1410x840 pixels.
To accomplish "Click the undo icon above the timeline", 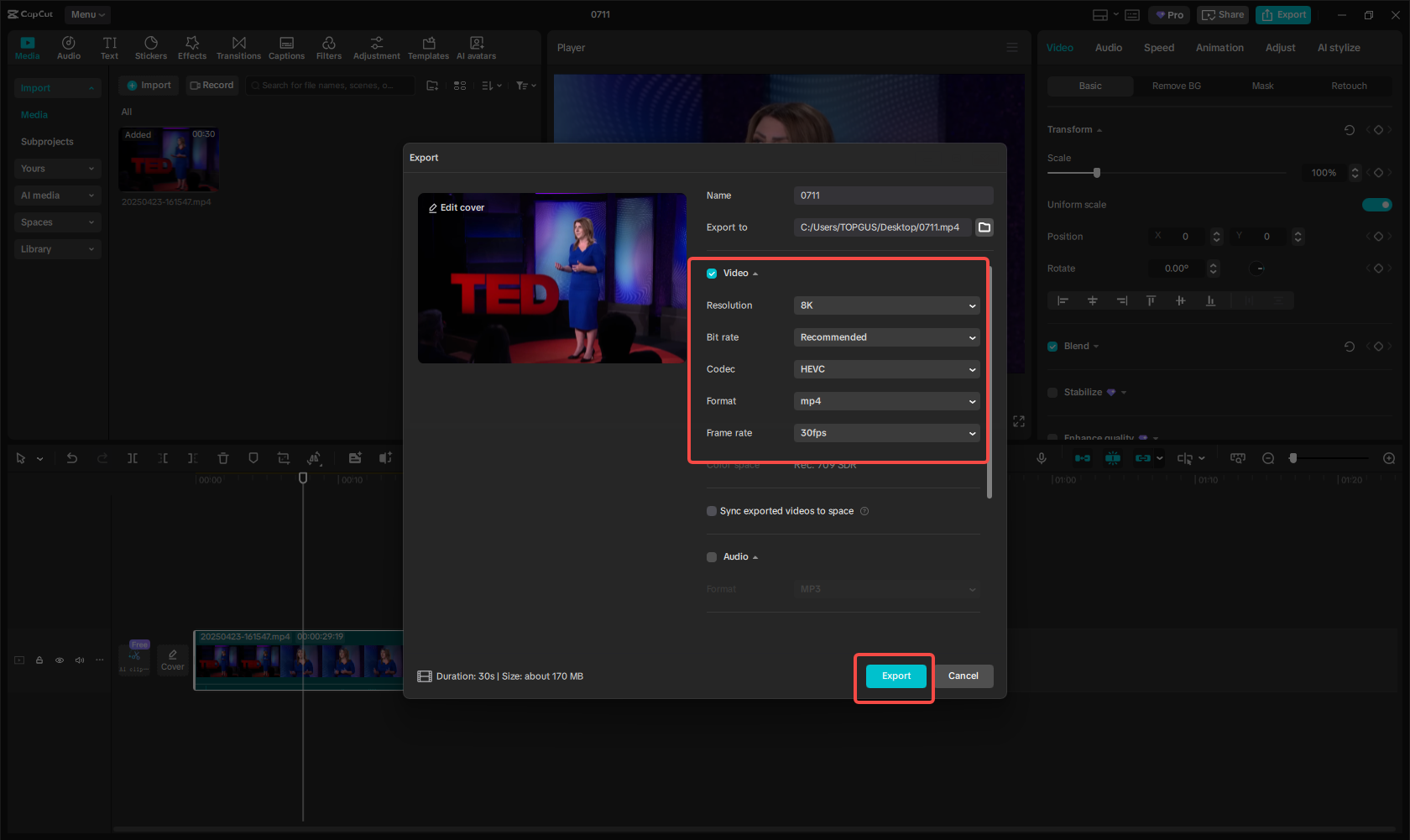I will coord(71,458).
